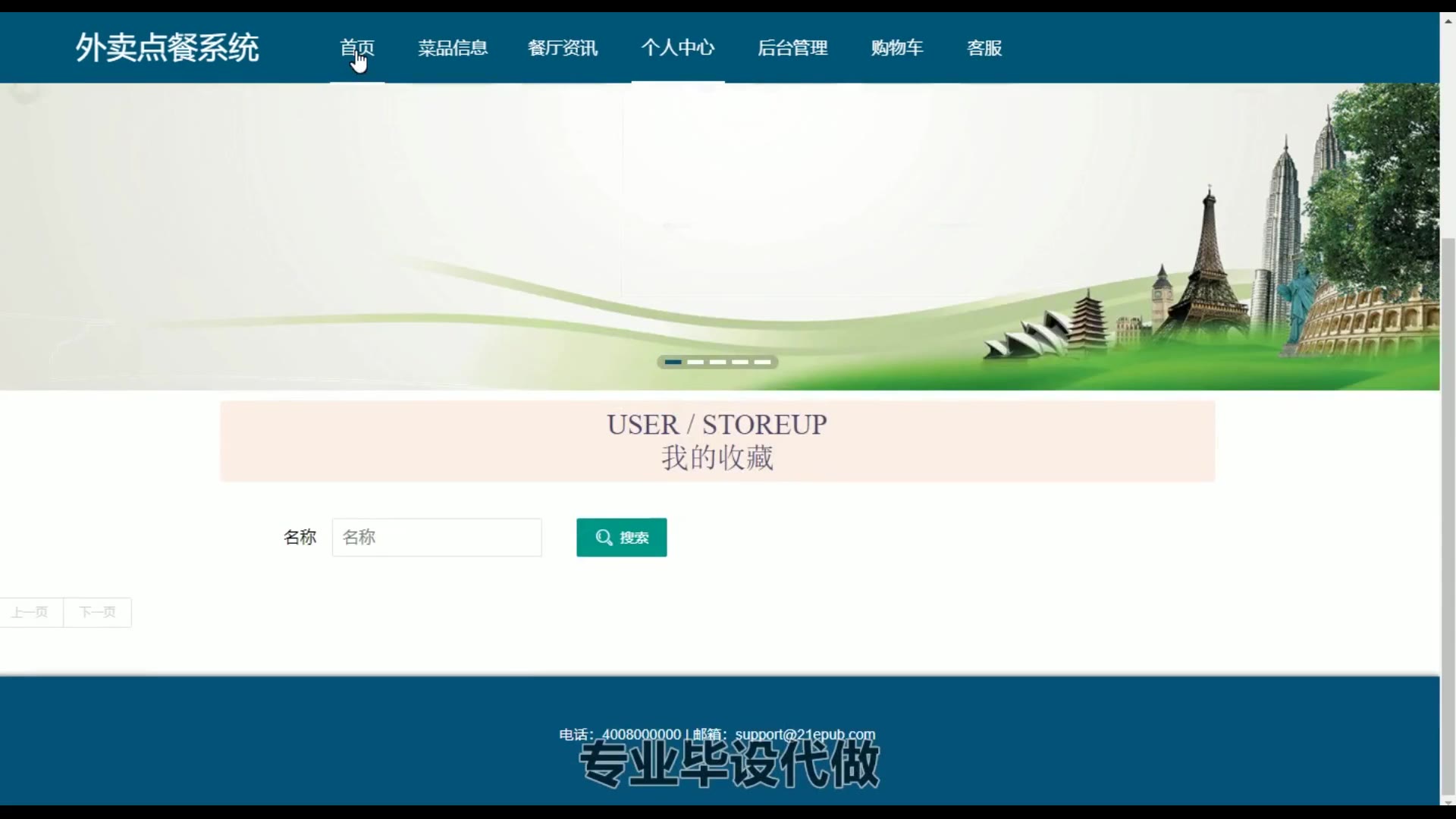1456x819 pixels.
Task: Open the 菜品信息 menu item
Action: pyautogui.click(x=453, y=48)
